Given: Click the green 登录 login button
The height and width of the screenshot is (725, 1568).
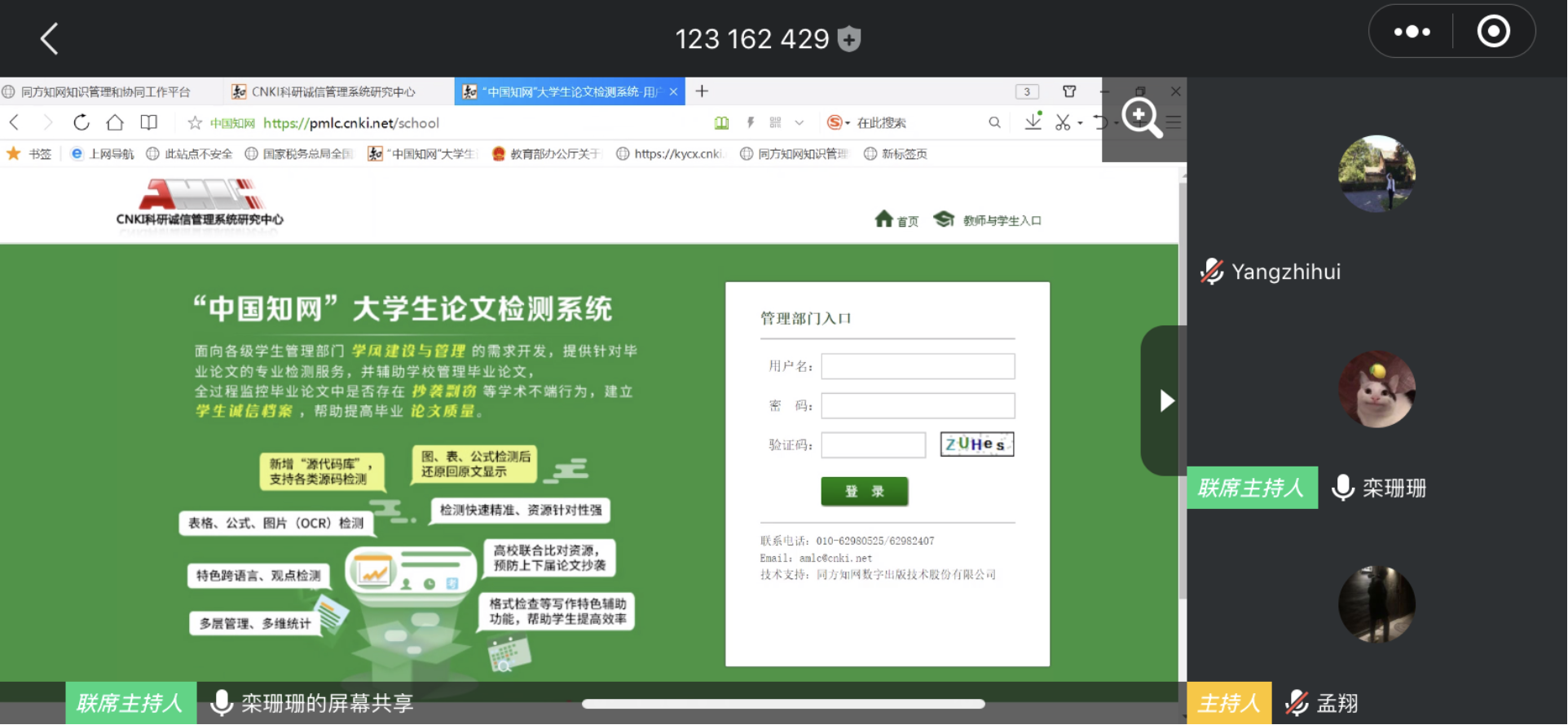Looking at the screenshot, I should click(864, 491).
